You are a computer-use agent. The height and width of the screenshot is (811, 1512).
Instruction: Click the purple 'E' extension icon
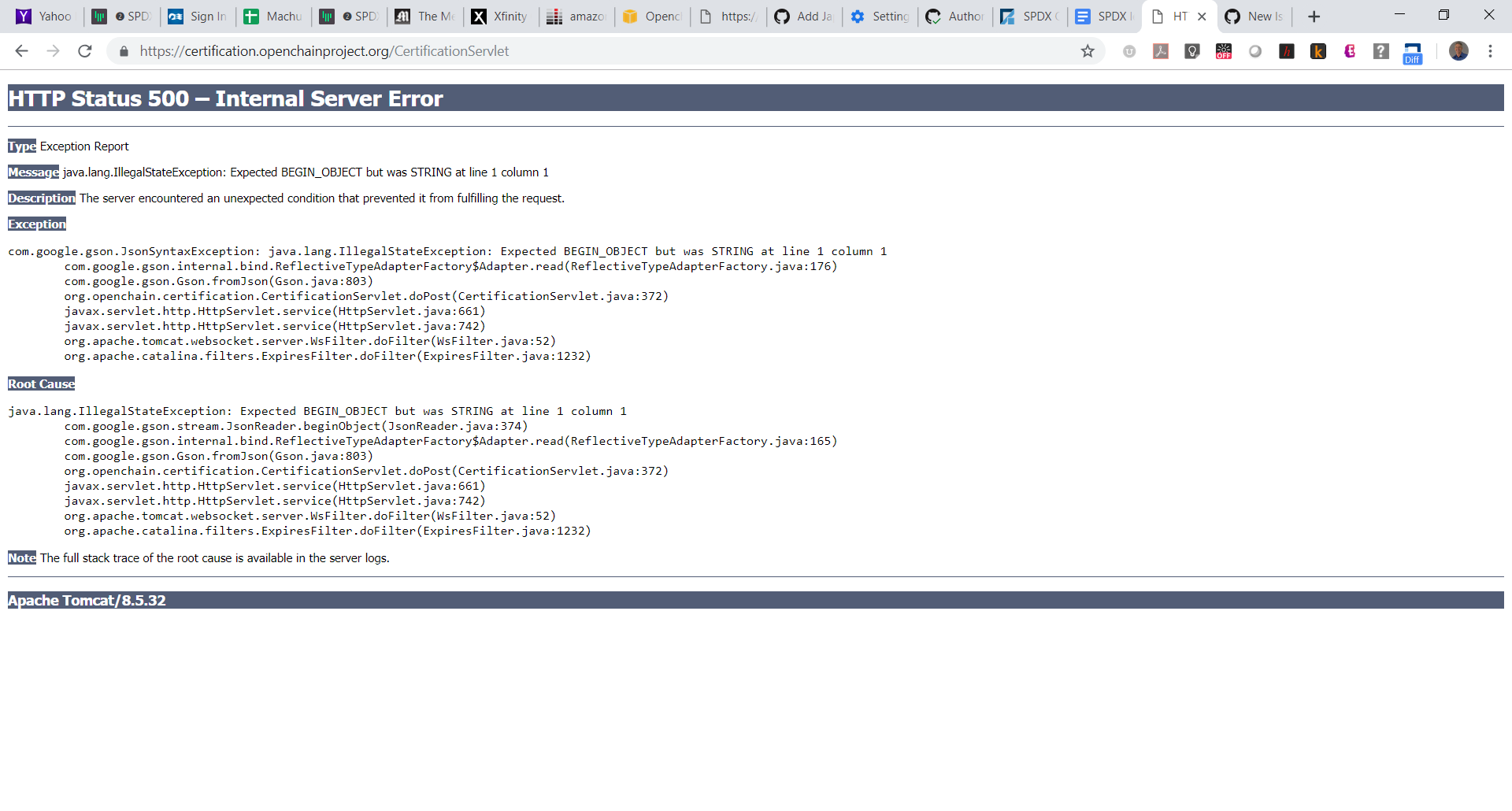click(1350, 51)
